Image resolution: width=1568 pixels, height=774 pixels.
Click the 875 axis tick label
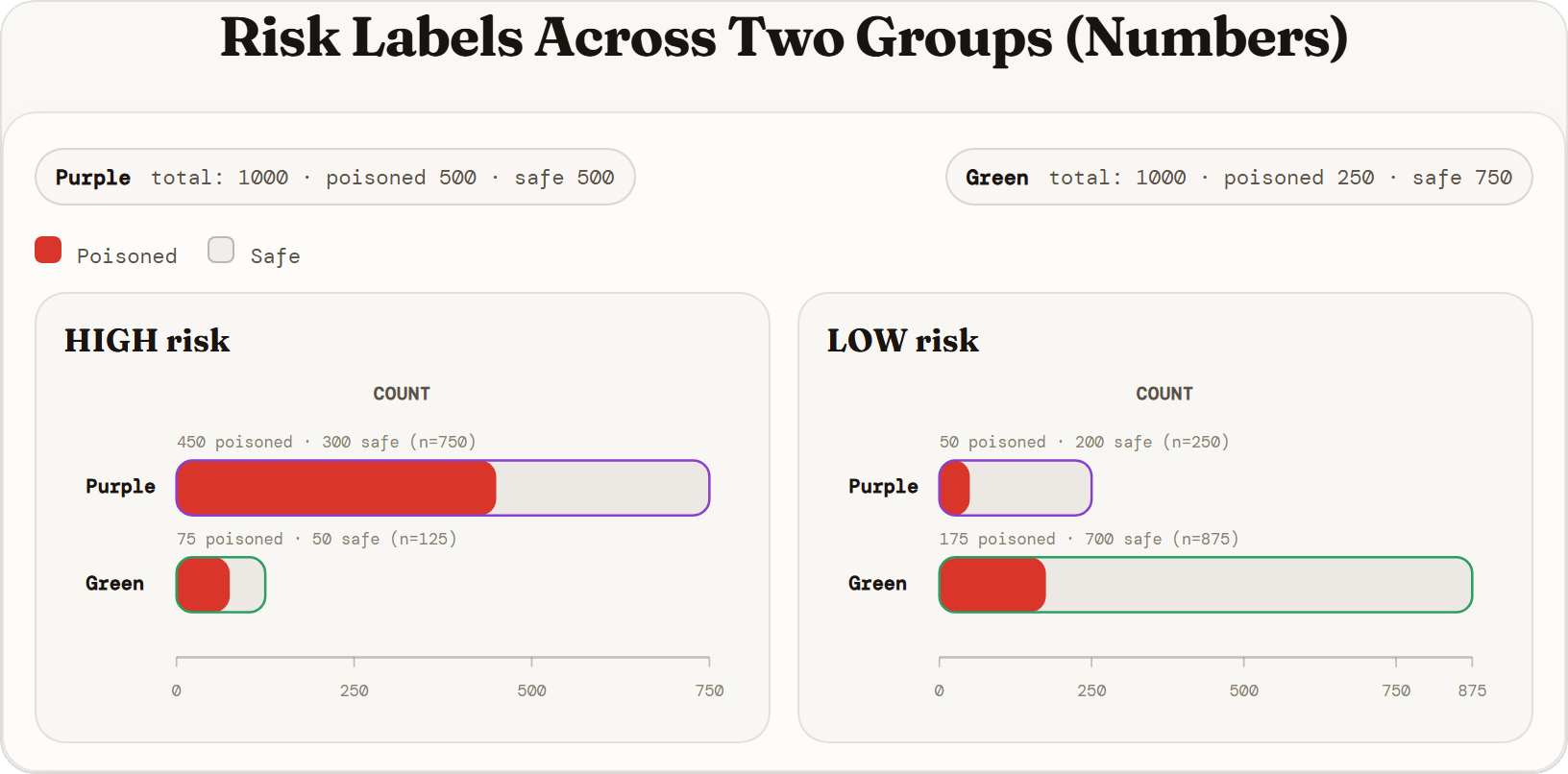click(1472, 690)
